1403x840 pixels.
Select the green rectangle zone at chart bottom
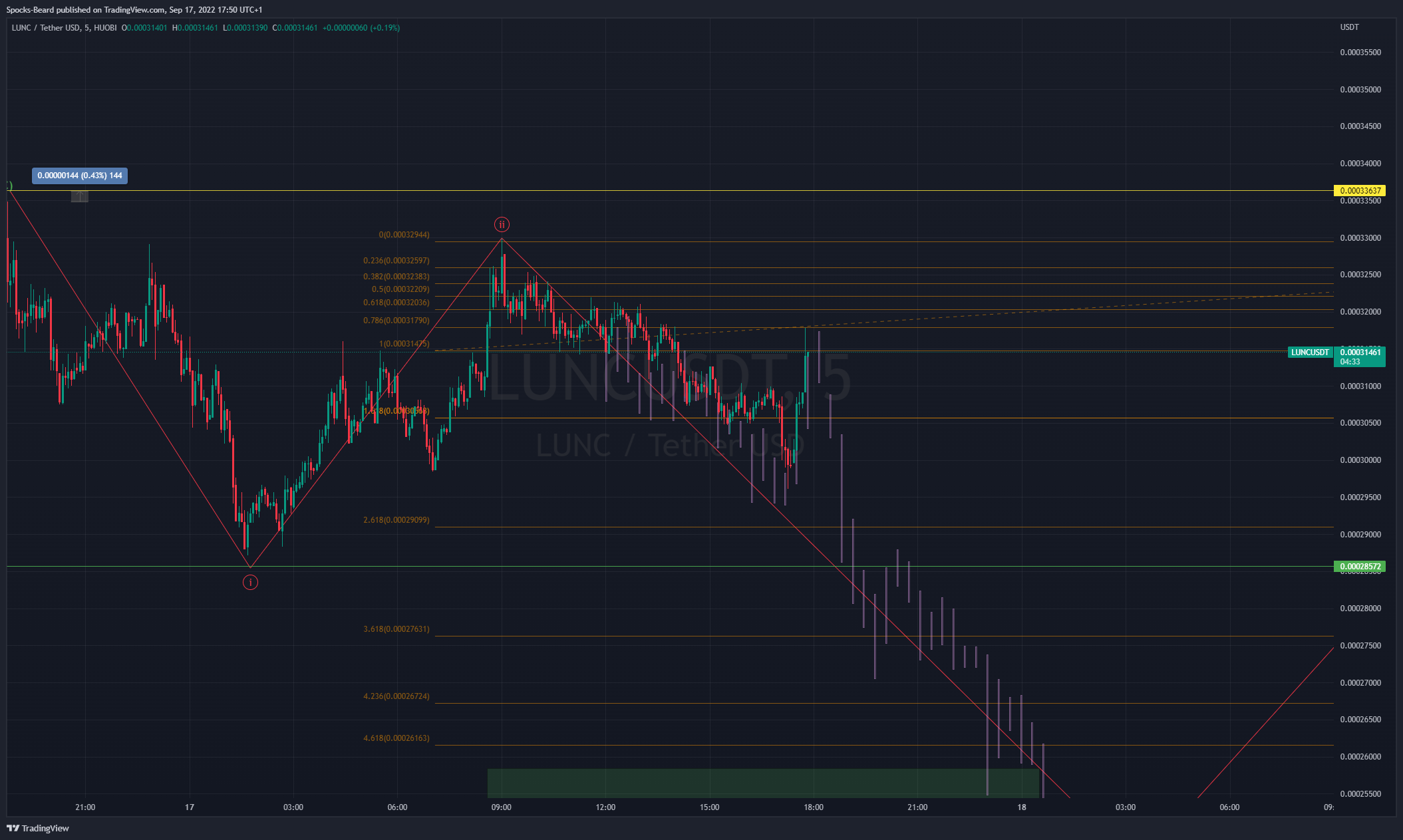point(763,783)
